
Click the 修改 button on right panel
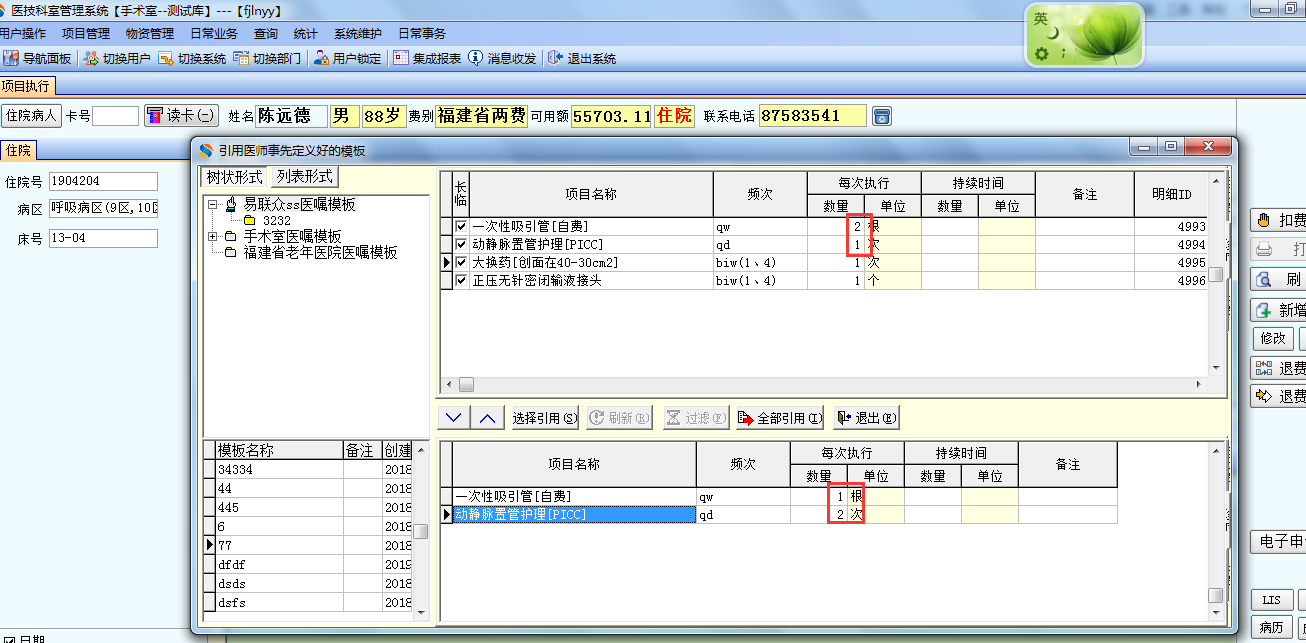[x=1273, y=339]
